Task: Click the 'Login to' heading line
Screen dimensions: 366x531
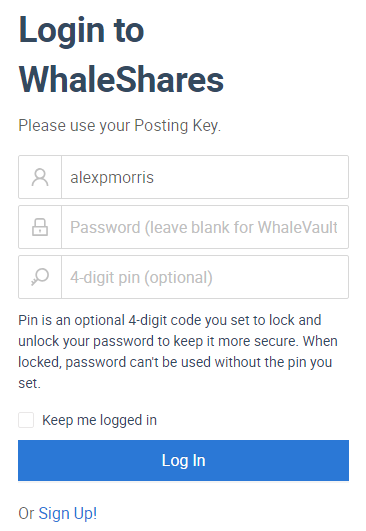Action: point(81,30)
